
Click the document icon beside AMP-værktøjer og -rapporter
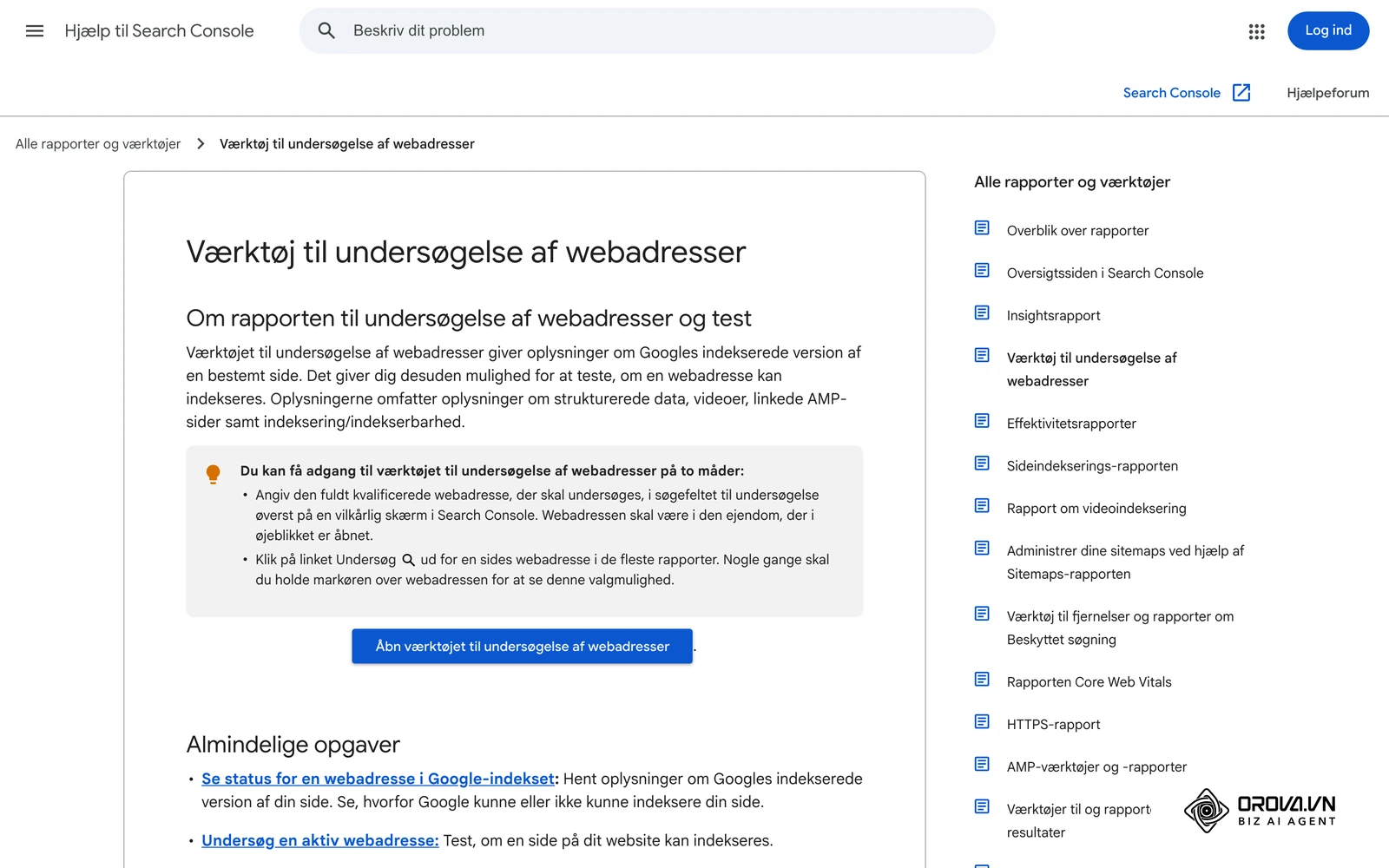tap(982, 765)
